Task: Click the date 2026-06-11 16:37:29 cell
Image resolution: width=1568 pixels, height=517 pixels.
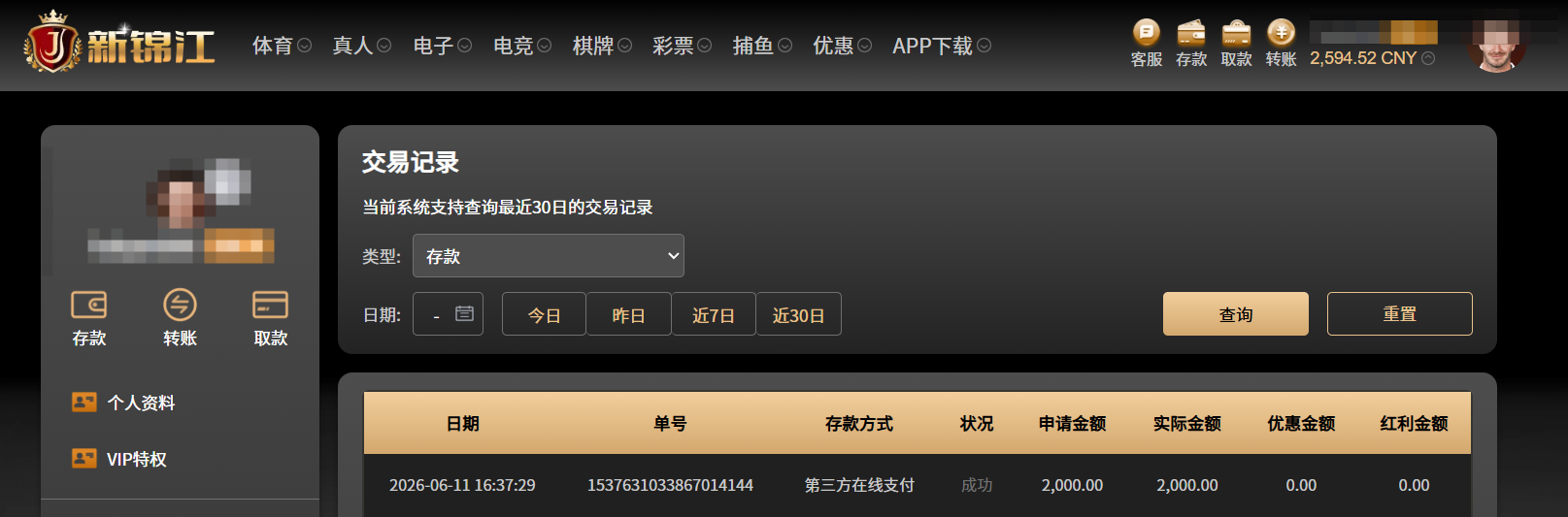Action: pos(462,485)
